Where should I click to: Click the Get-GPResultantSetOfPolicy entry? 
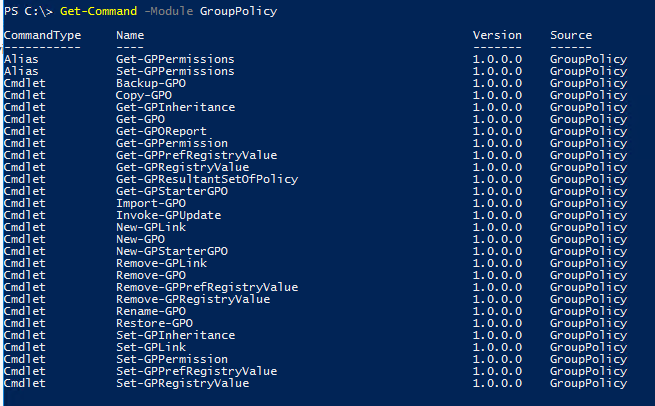pos(207,179)
